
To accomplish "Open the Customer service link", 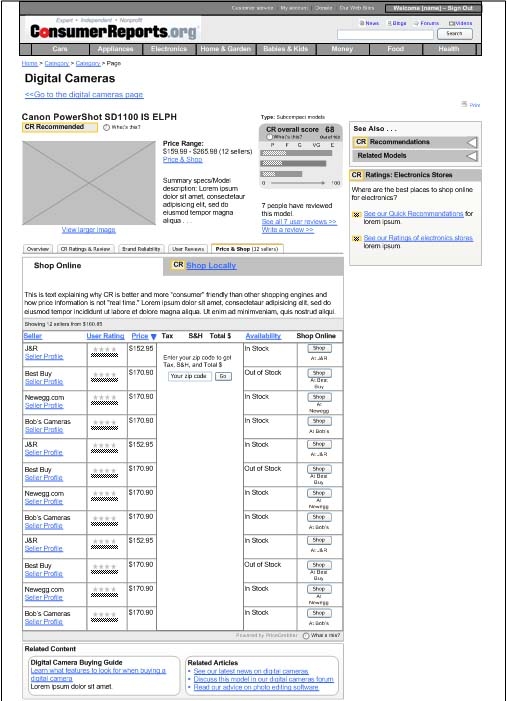I will [x=253, y=8].
